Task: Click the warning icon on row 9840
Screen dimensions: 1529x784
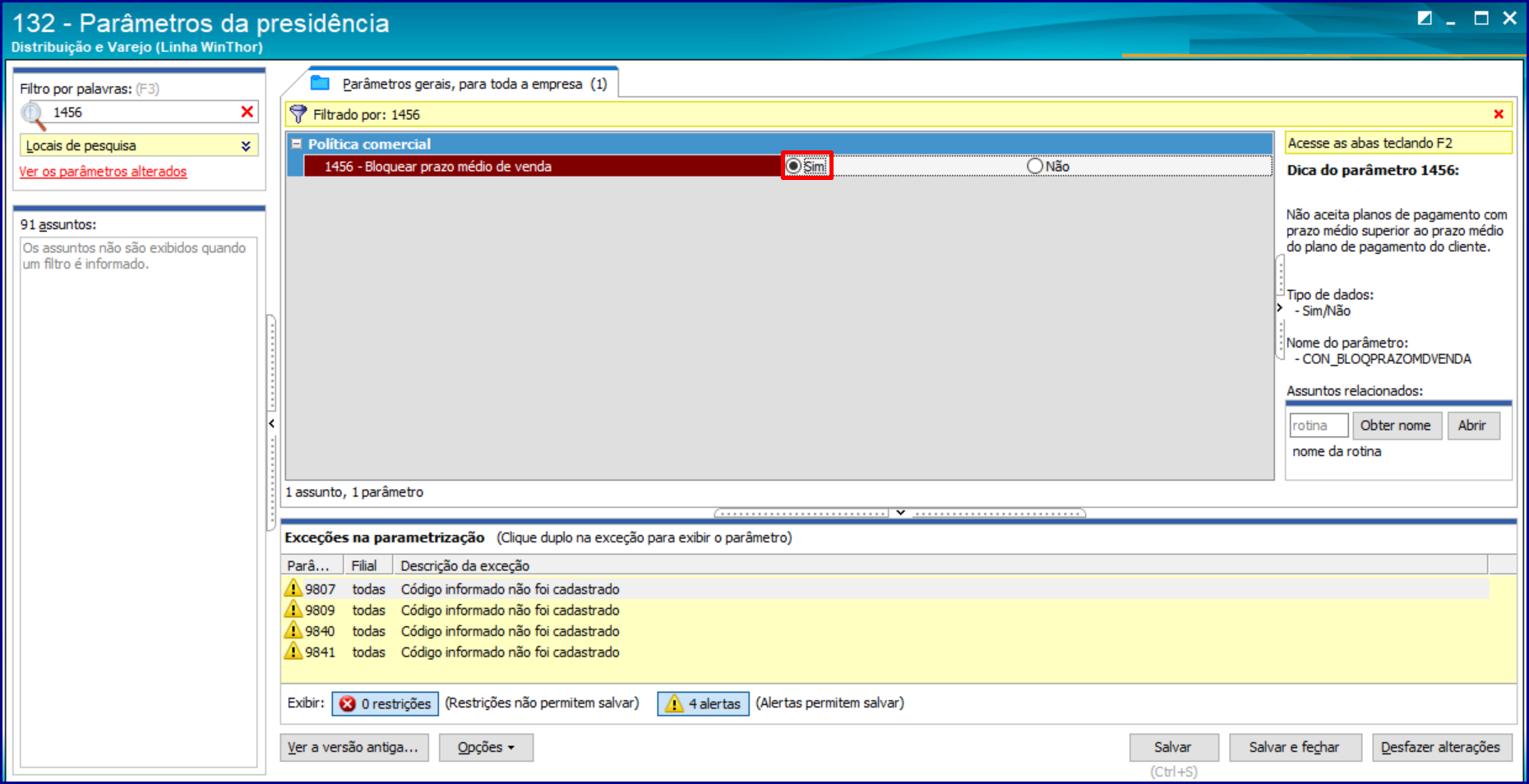Action: (x=293, y=630)
